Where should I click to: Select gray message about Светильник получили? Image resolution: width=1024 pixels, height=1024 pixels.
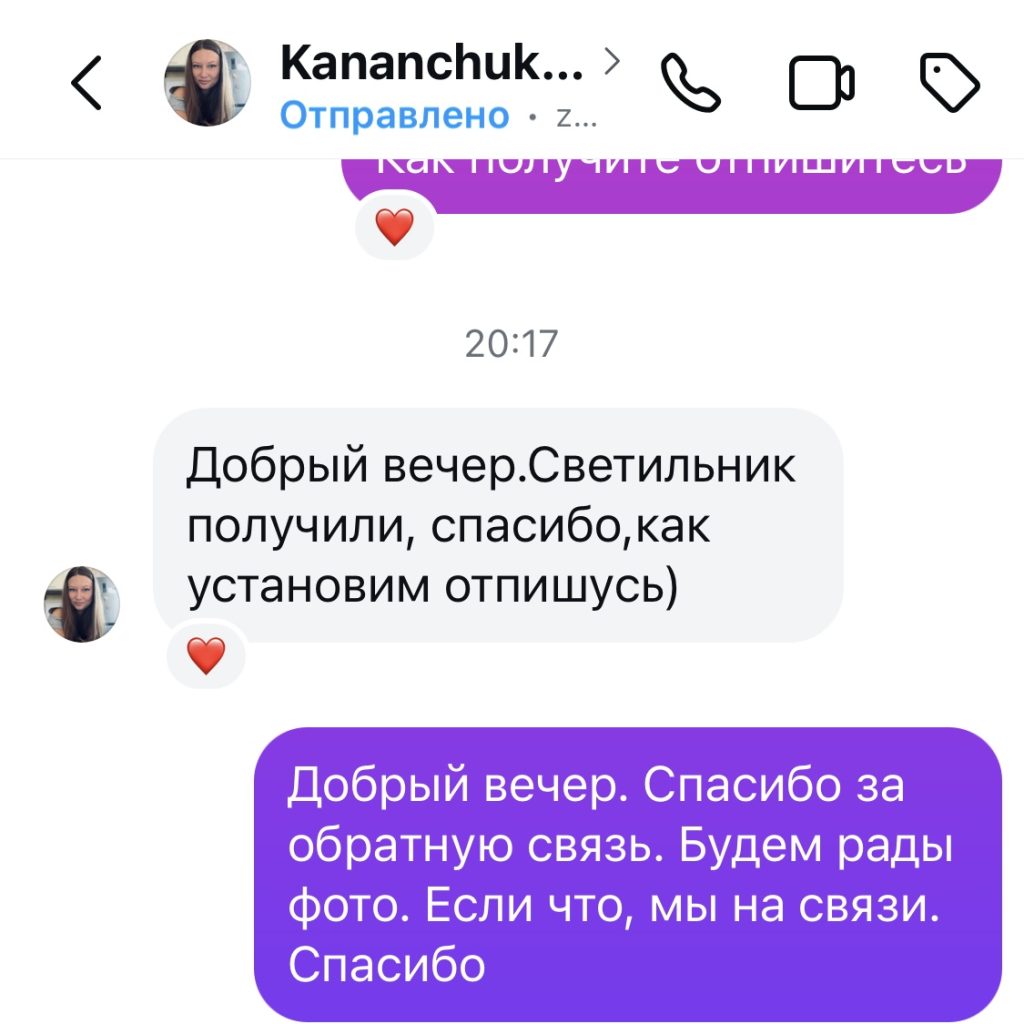coord(498,525)
